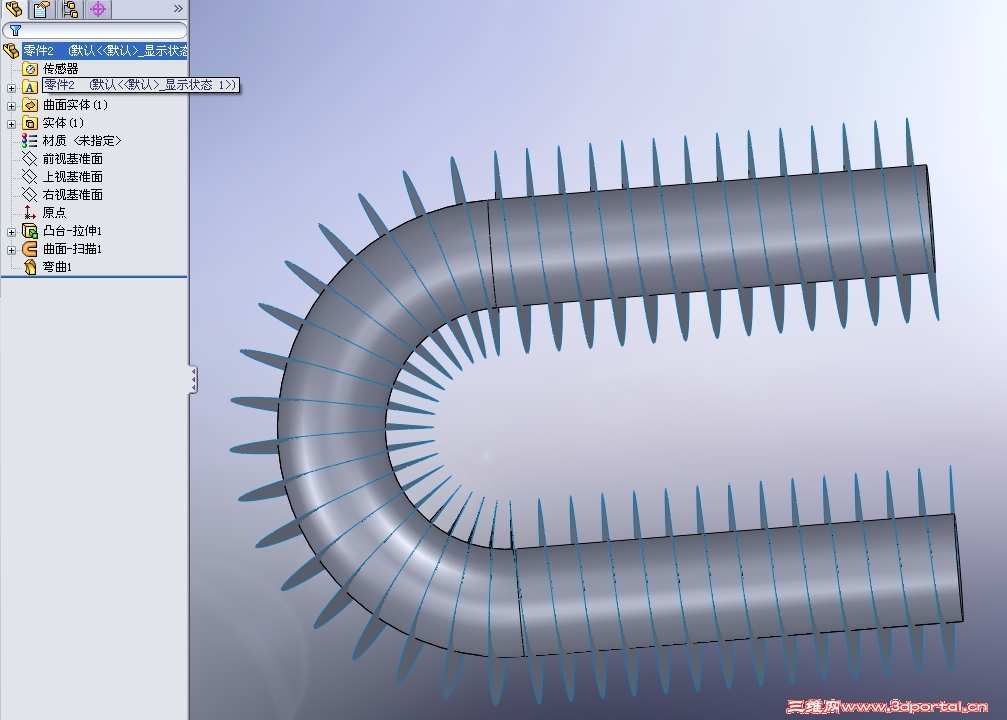This screenshot has width=1007, height=720.
Task: Open the FeatureManager design tree tab
Action: [14, 9]
